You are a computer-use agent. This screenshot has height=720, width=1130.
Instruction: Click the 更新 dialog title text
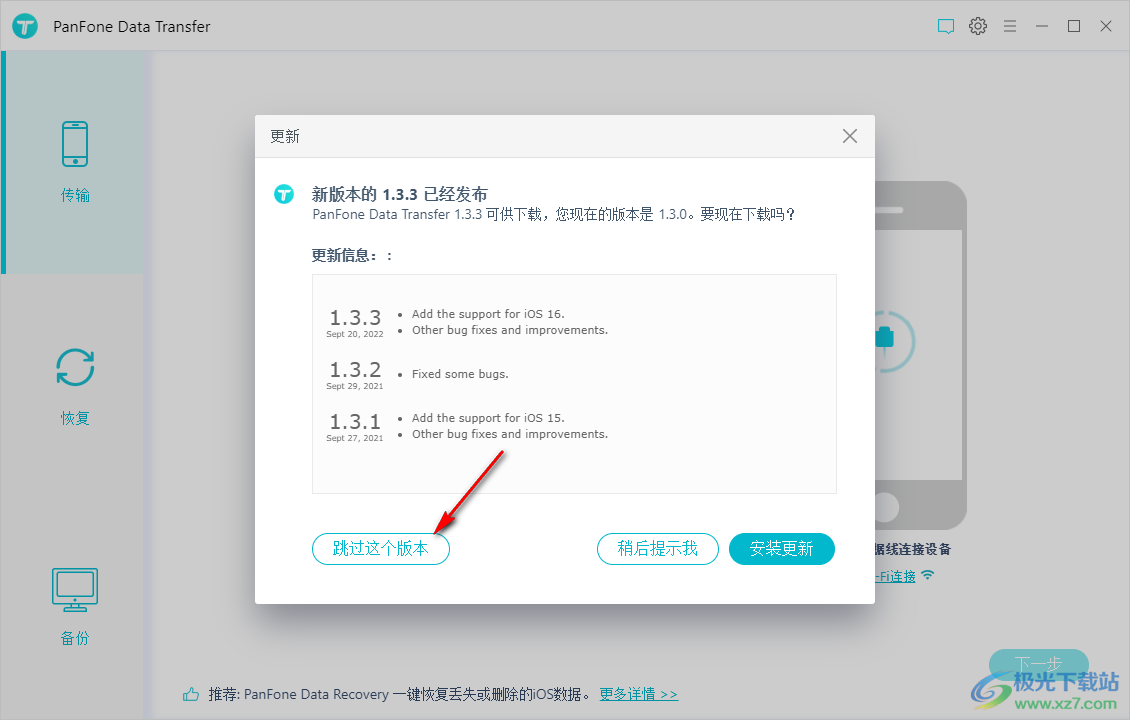(x=285, y=136)
